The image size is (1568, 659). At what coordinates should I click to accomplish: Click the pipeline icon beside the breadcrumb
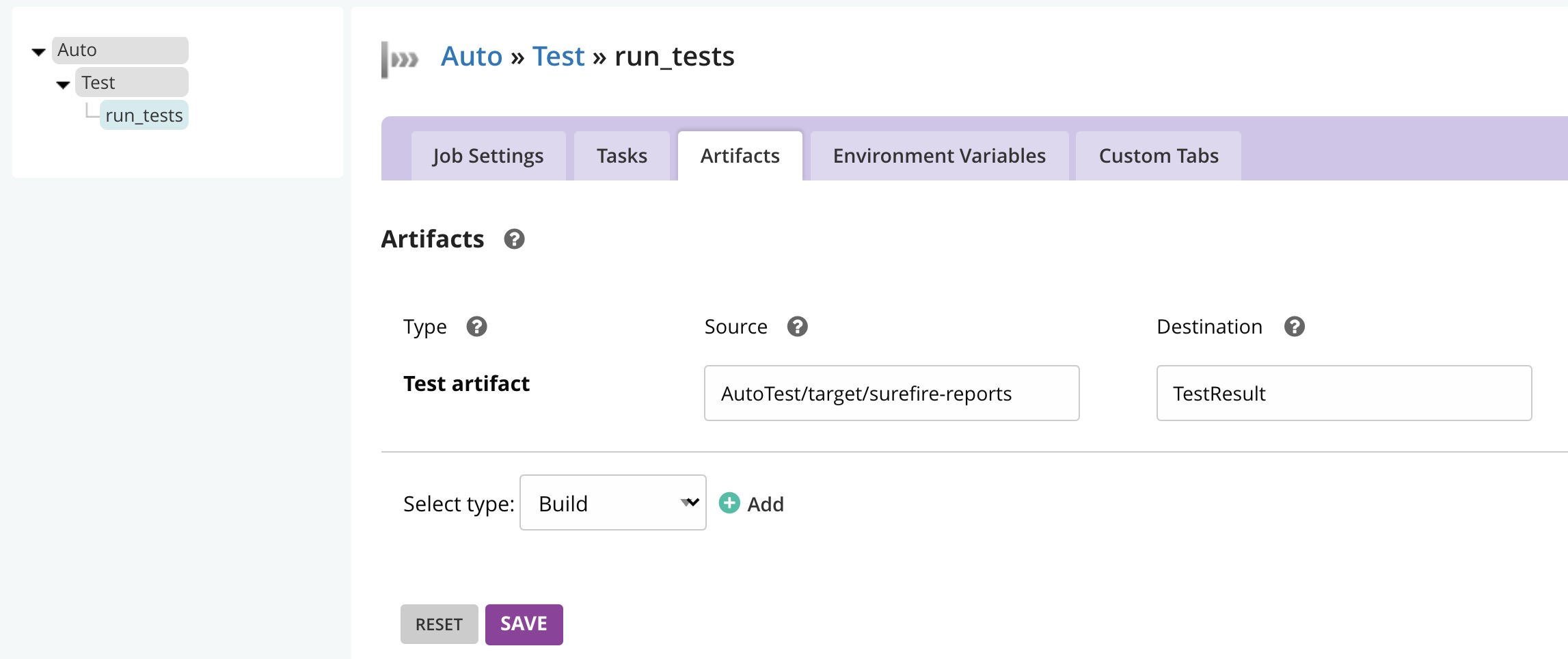[x=400, y=59]
